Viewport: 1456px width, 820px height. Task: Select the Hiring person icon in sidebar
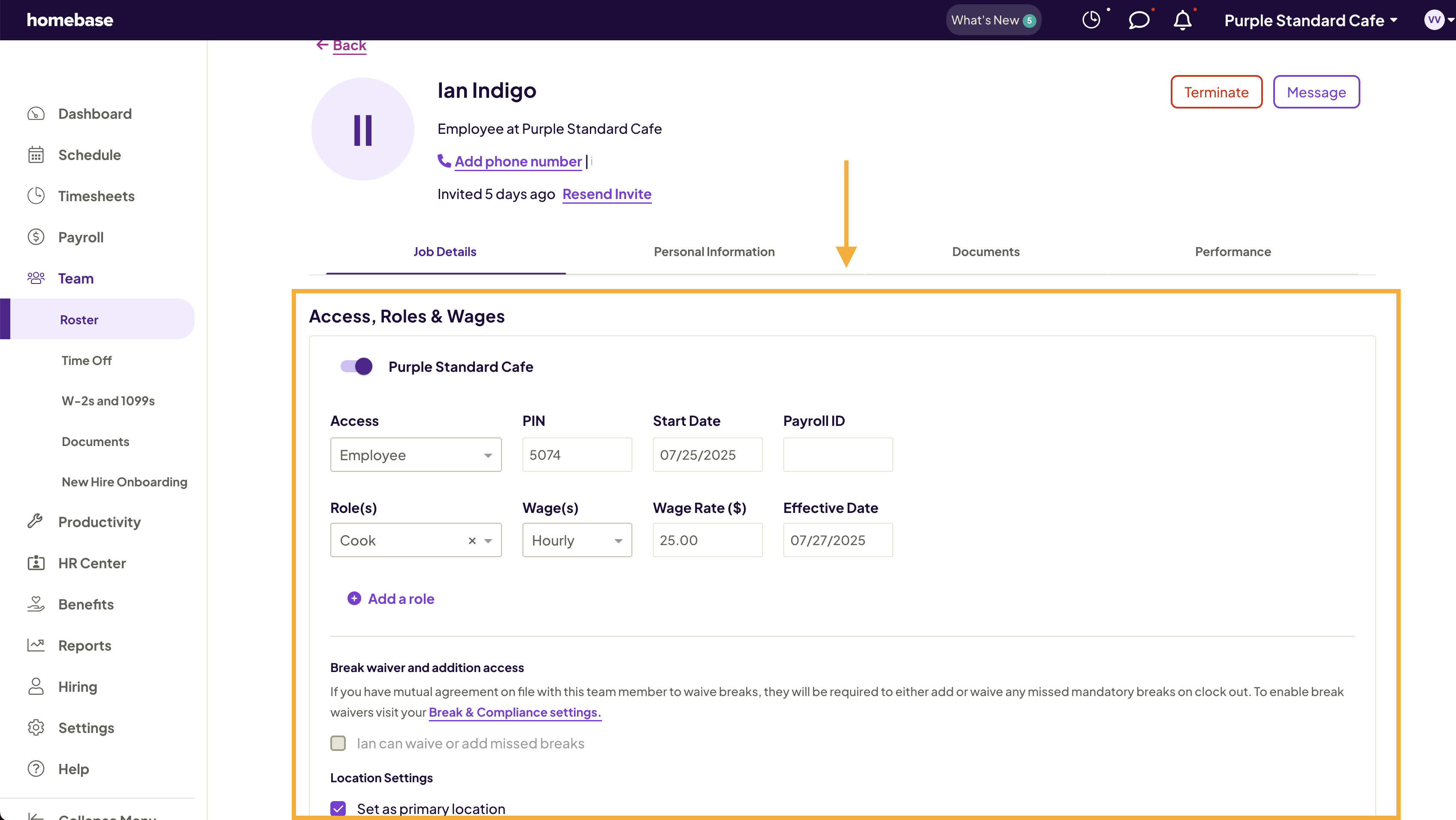coord(36,686)
